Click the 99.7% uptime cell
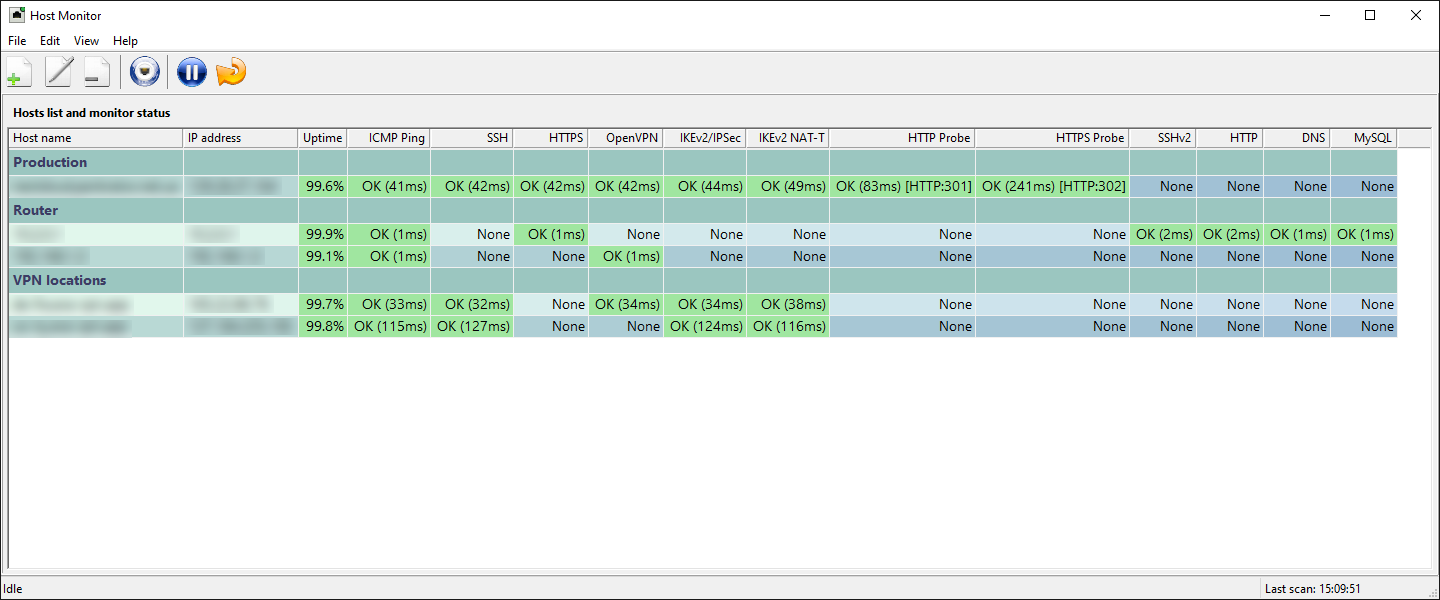Viewport: 1440px width, 600px height. pos(323,304)
